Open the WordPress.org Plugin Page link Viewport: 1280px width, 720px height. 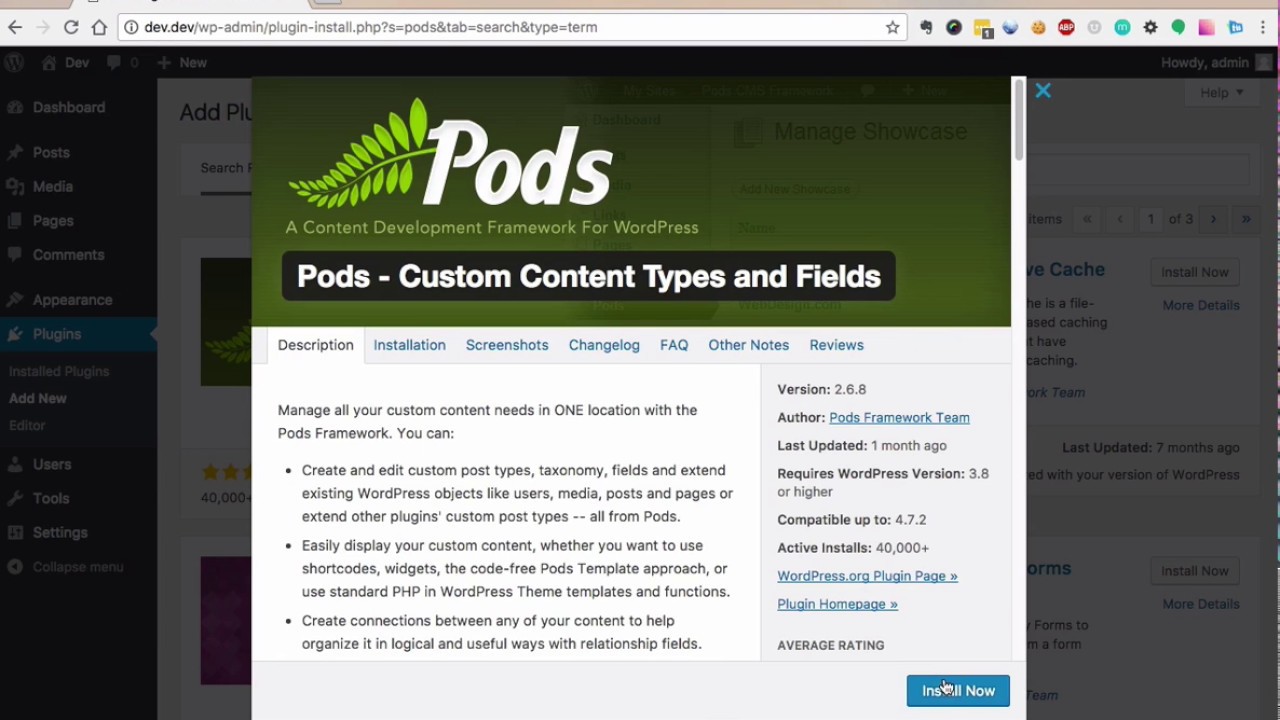[867, 576]
